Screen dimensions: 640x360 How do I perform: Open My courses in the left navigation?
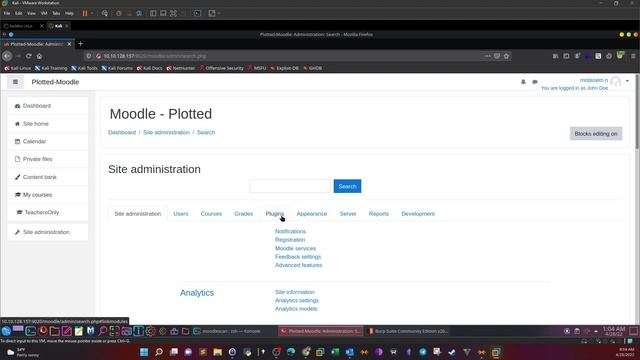(x=48, y=195)
